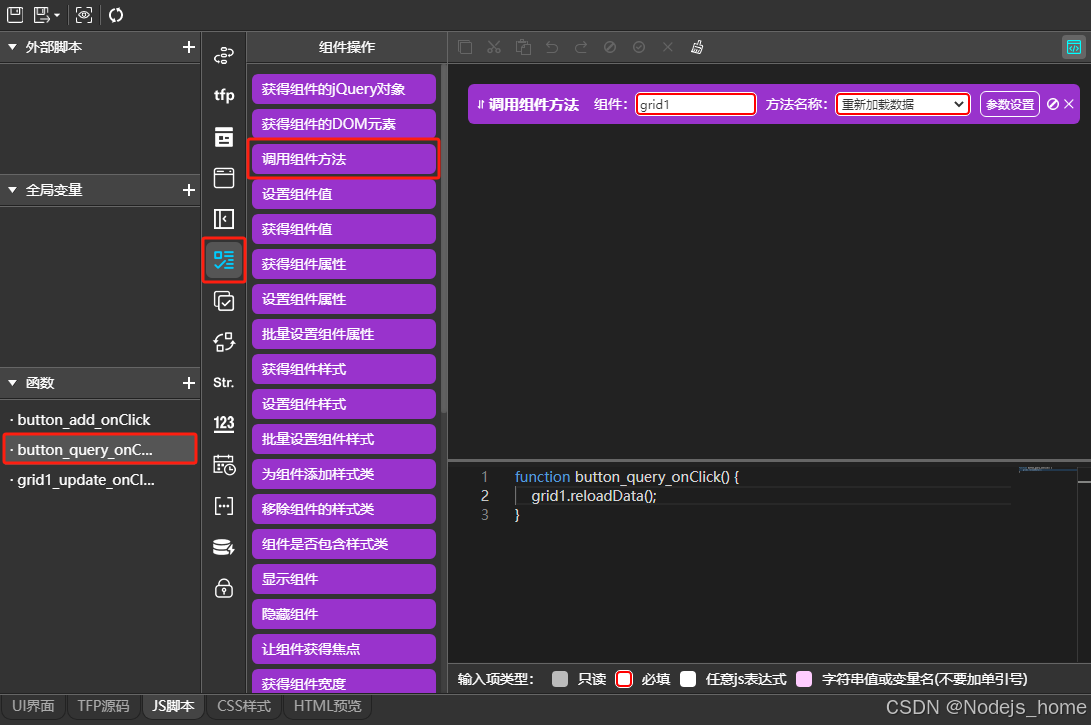1091x725 pixels.
Task: Open the side panel category icon
Action: click(x=223, y=219)
